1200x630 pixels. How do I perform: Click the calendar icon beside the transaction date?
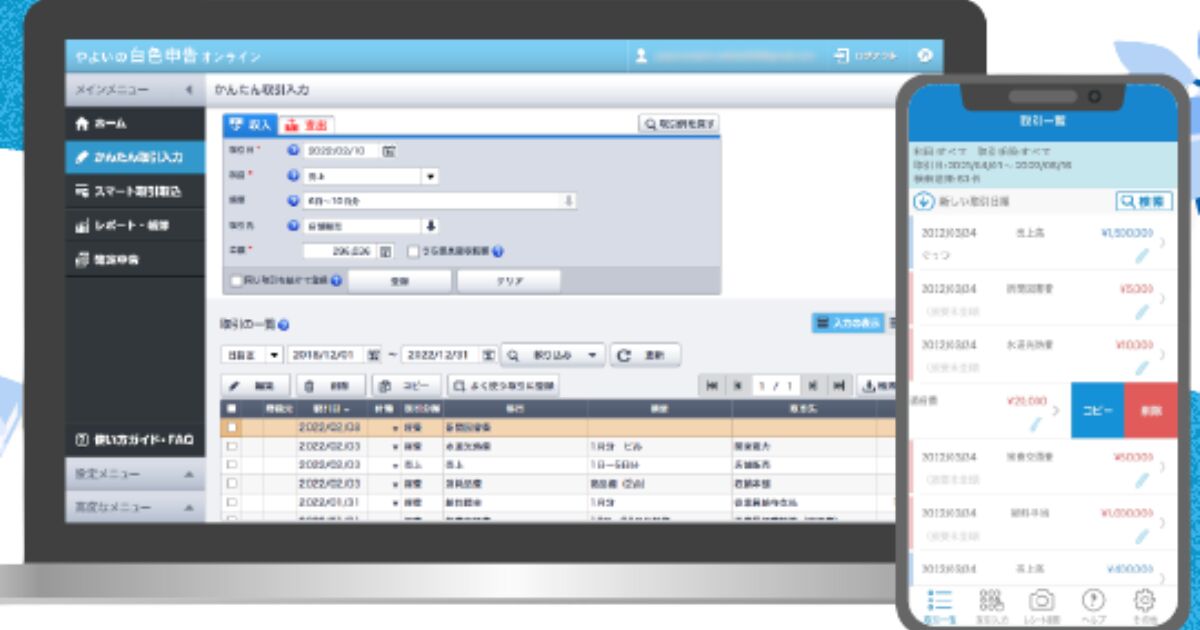click(389, 151)
